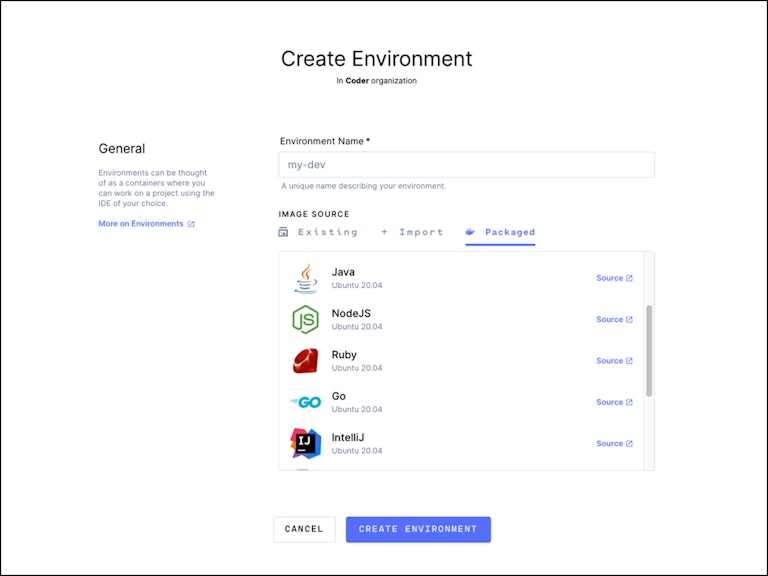Click Ubuntu 20.04 under IntelliJ
Screen dimensions: 768x576
pyautogui.click(x=357, y=451)
